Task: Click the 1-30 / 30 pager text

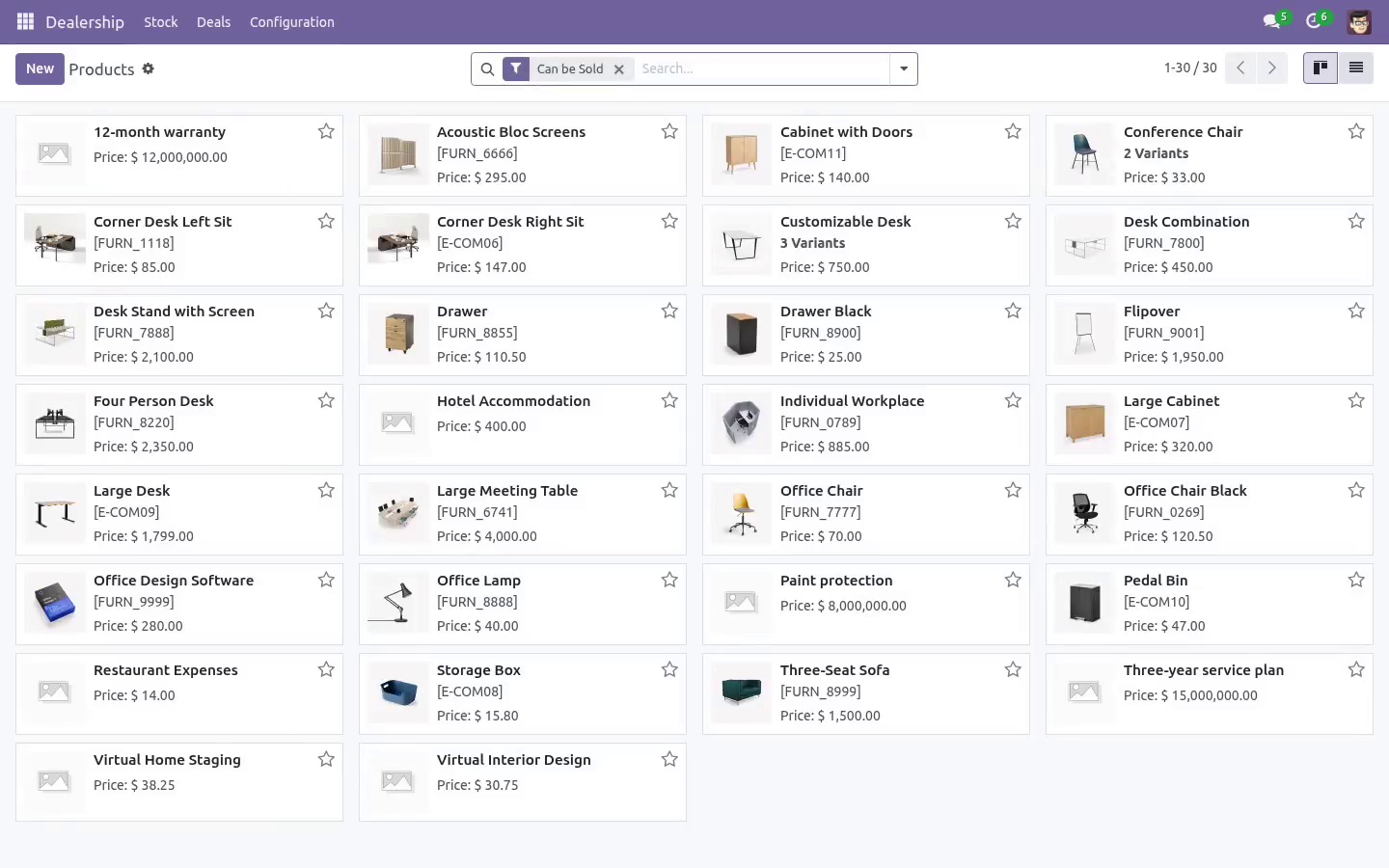Action: pos(1190,68)
